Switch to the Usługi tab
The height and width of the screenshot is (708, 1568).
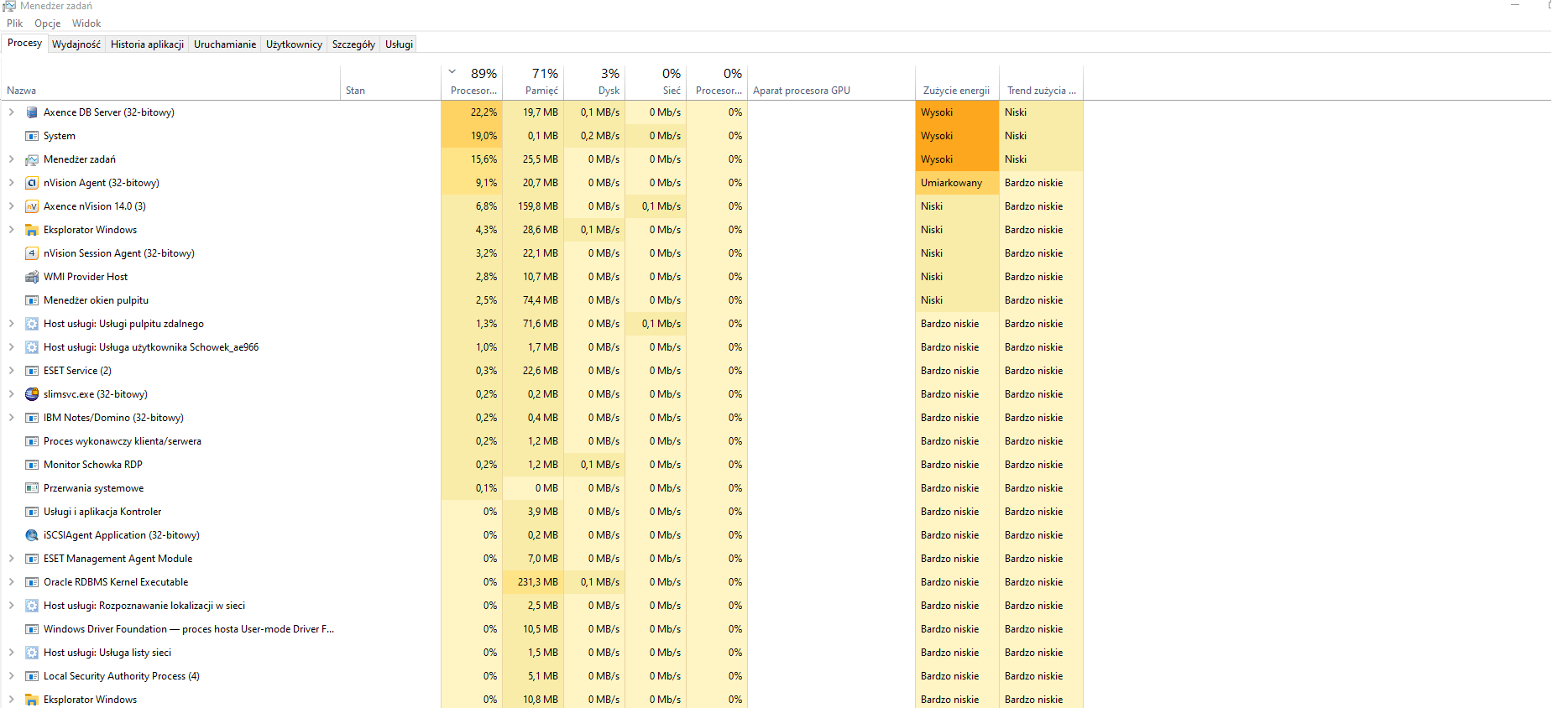(399, 44)
